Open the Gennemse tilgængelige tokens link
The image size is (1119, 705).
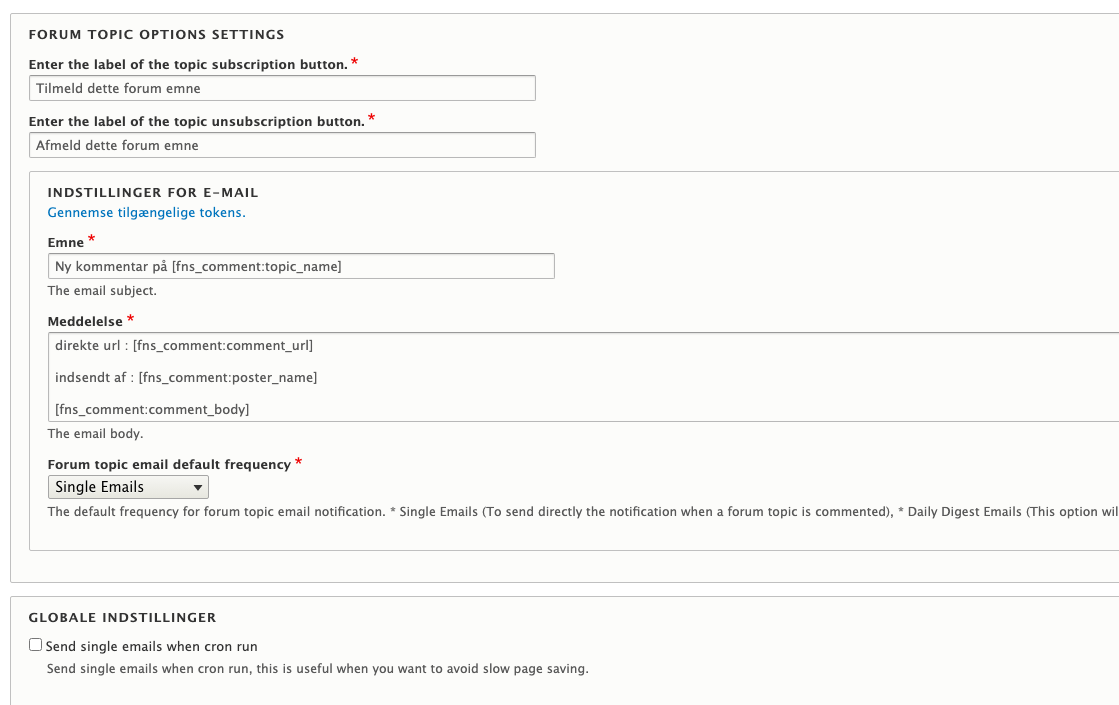pyautogui.click(x=147, y=212)
